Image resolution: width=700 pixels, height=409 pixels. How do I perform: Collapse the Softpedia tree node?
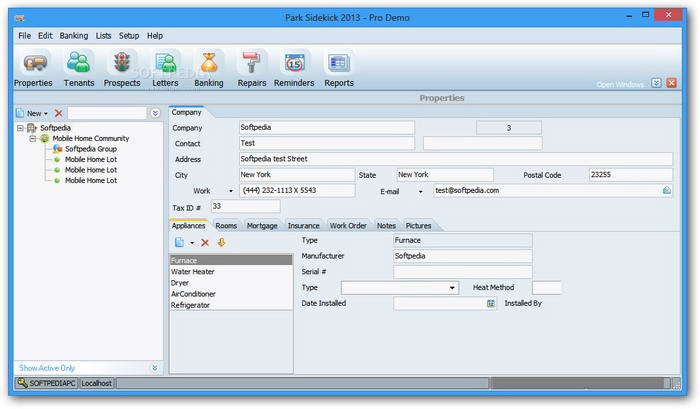(21, 128)
